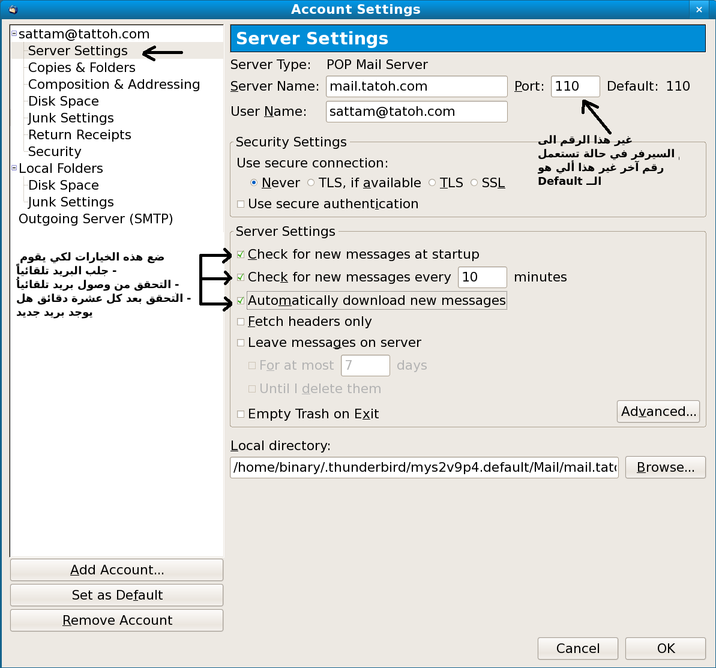The height and width of the screenshot is (668, 716).
Task: Click the Server Name text field
Action: pos(417,87)
